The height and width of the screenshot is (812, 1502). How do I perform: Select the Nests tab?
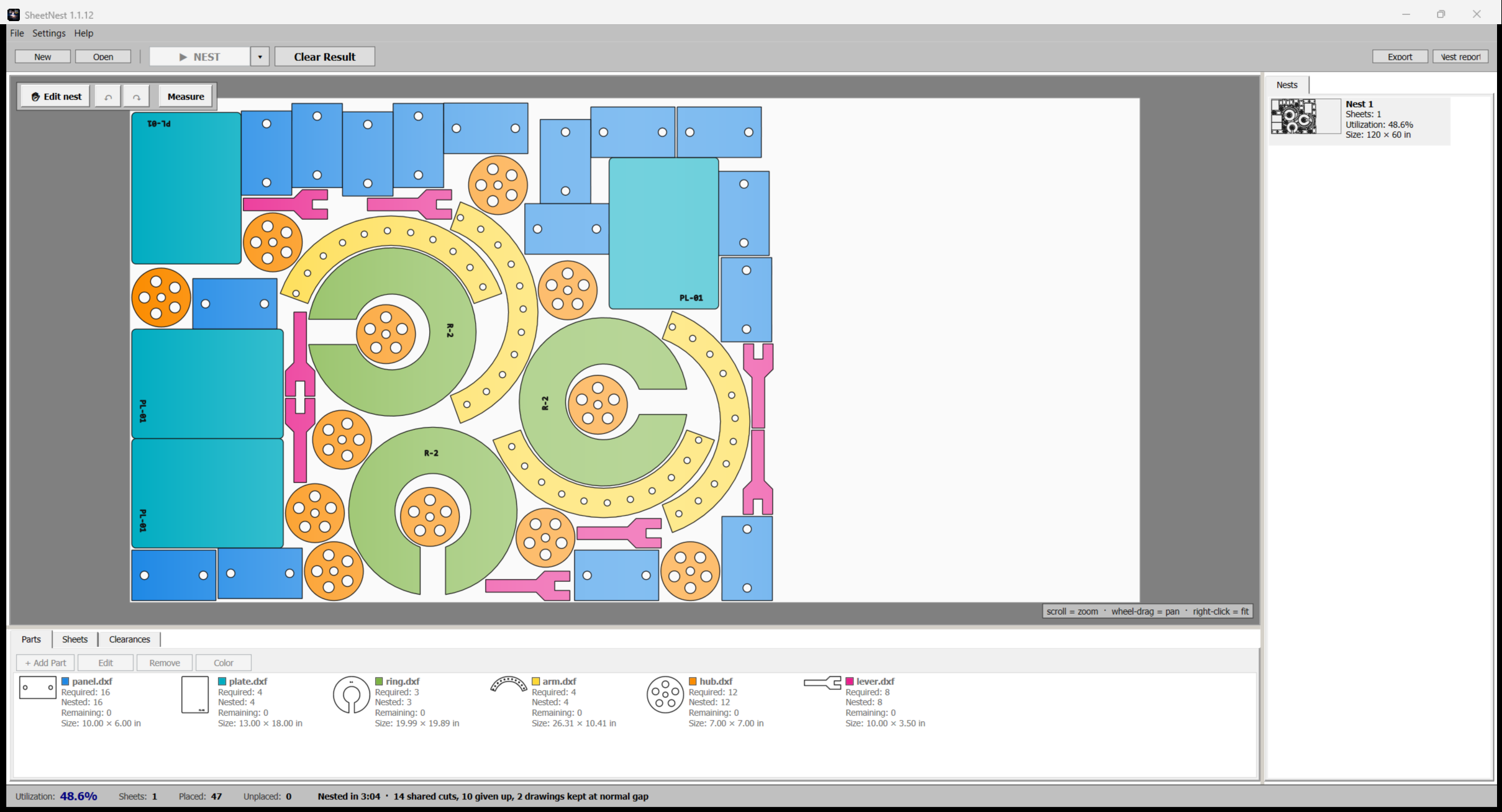pyautogui.click(x=1287, y=85)
